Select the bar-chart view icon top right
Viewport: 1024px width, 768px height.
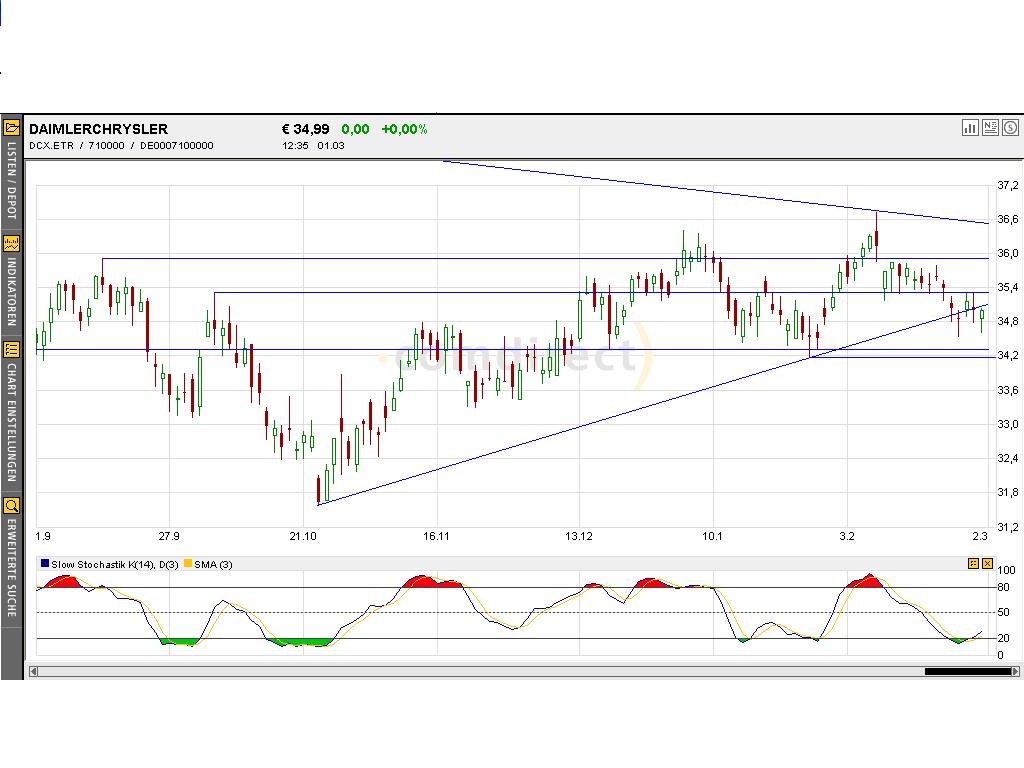969,128
